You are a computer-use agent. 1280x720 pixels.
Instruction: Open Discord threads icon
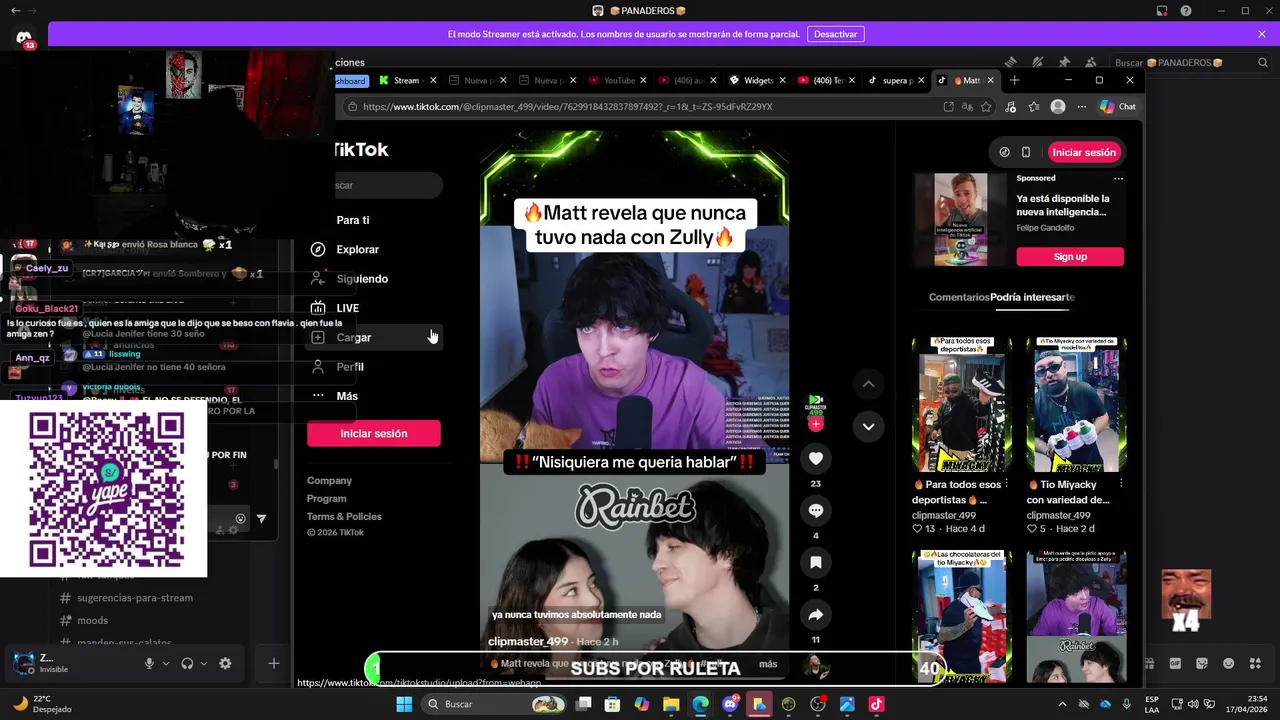1012,62
